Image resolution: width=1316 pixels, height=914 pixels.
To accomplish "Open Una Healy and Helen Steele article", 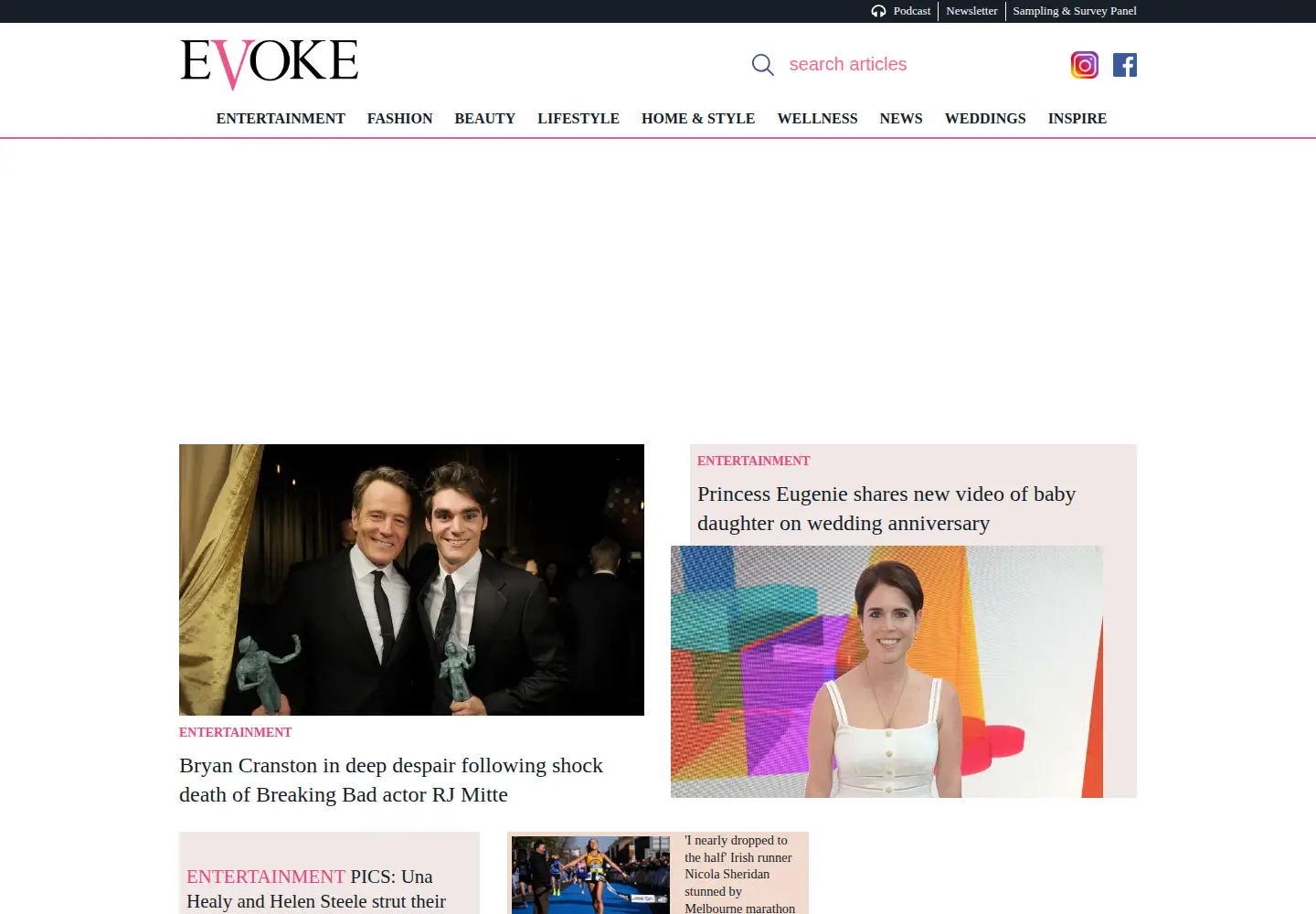I will [x=316, y=888].
